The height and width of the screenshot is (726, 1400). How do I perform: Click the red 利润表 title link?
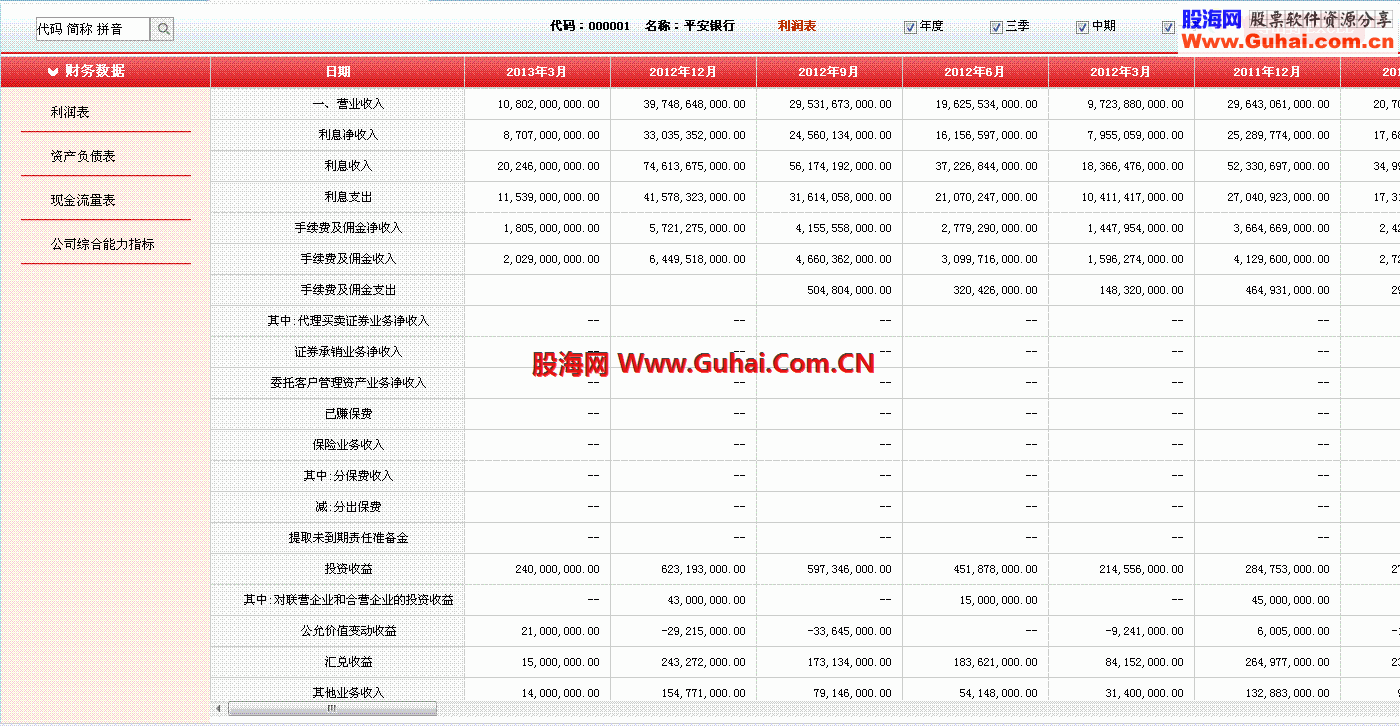tap(797, 26)
